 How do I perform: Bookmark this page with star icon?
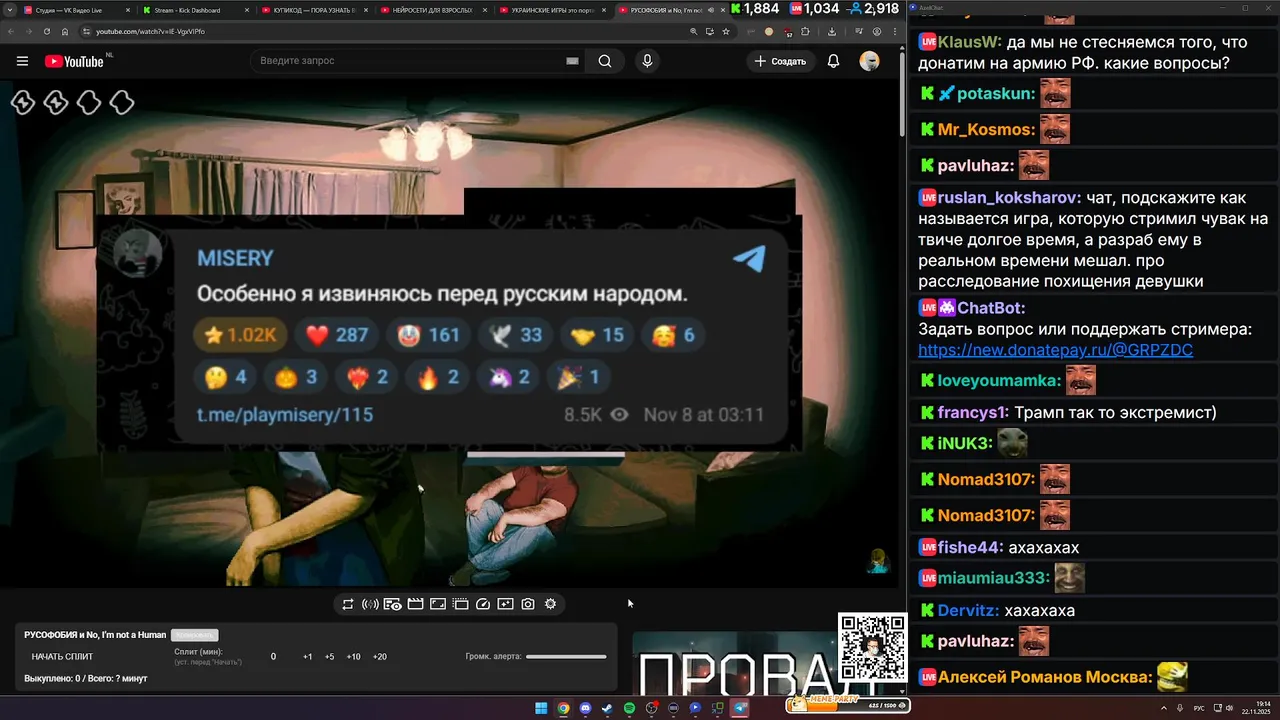(726, 31)
